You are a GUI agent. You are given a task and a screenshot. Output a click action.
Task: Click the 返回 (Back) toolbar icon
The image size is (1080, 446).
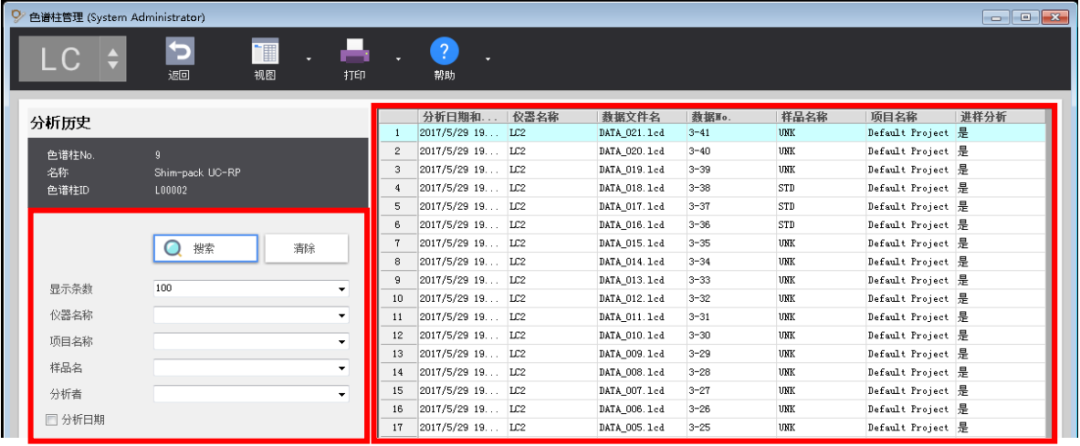[x=179, y=52]
